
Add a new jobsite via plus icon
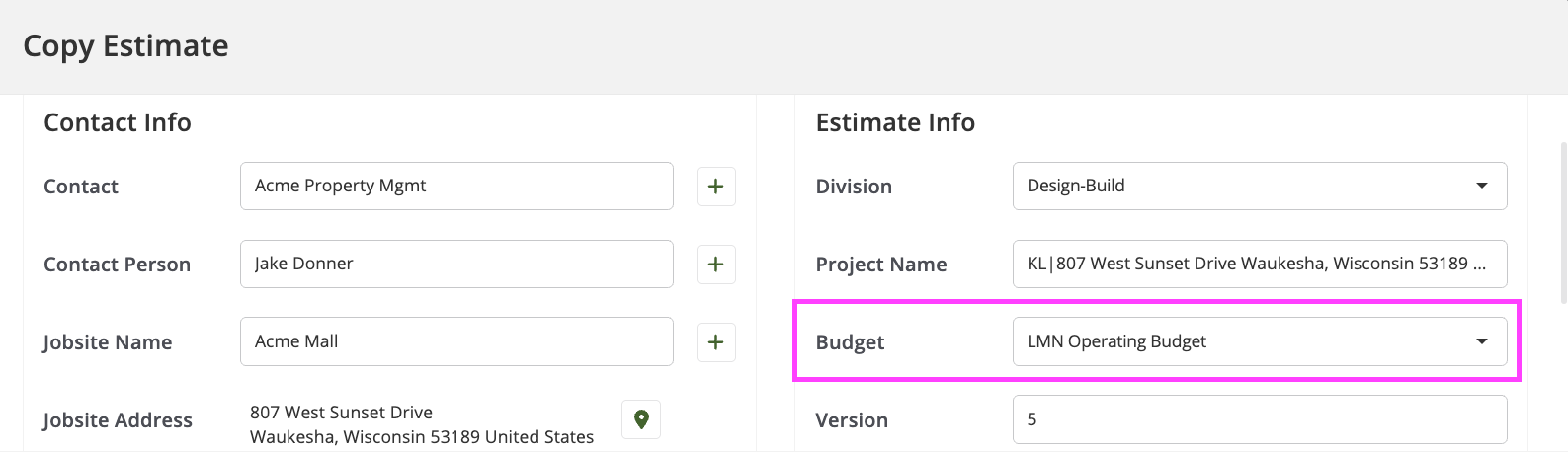(716, 341)
